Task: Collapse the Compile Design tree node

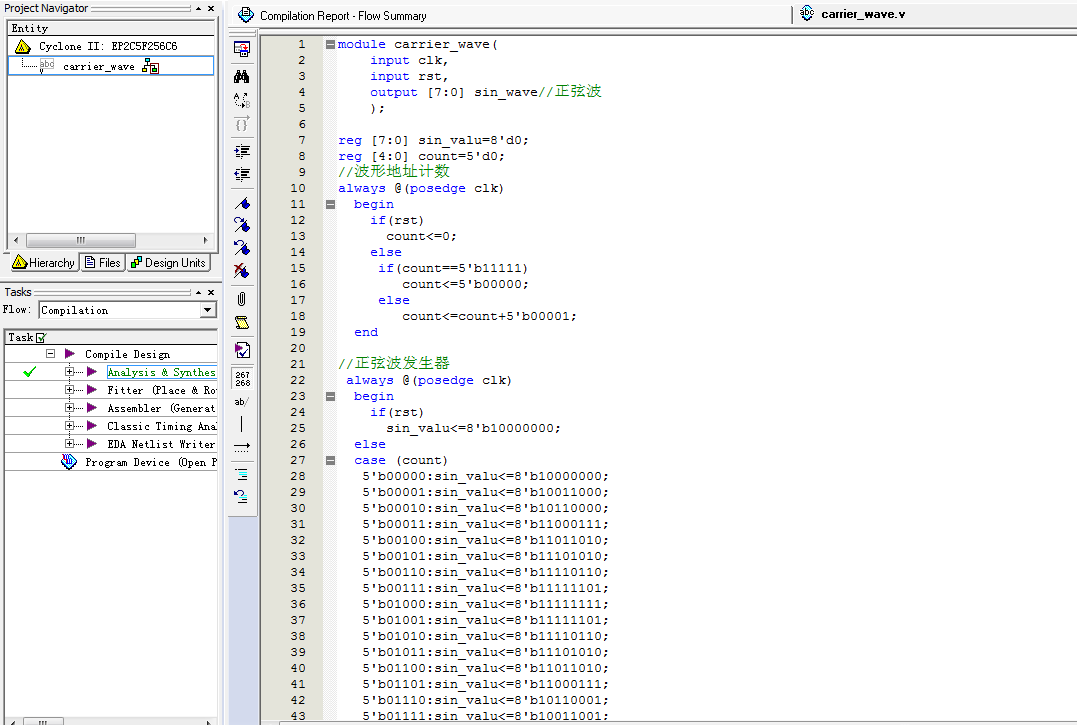Action: [50, 354]
